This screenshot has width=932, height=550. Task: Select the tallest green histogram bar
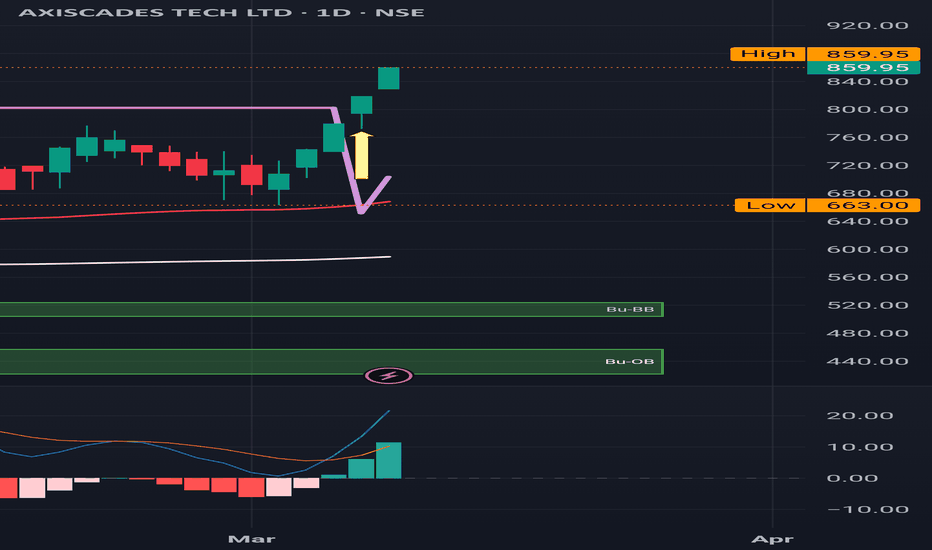(x=389, y=460)
